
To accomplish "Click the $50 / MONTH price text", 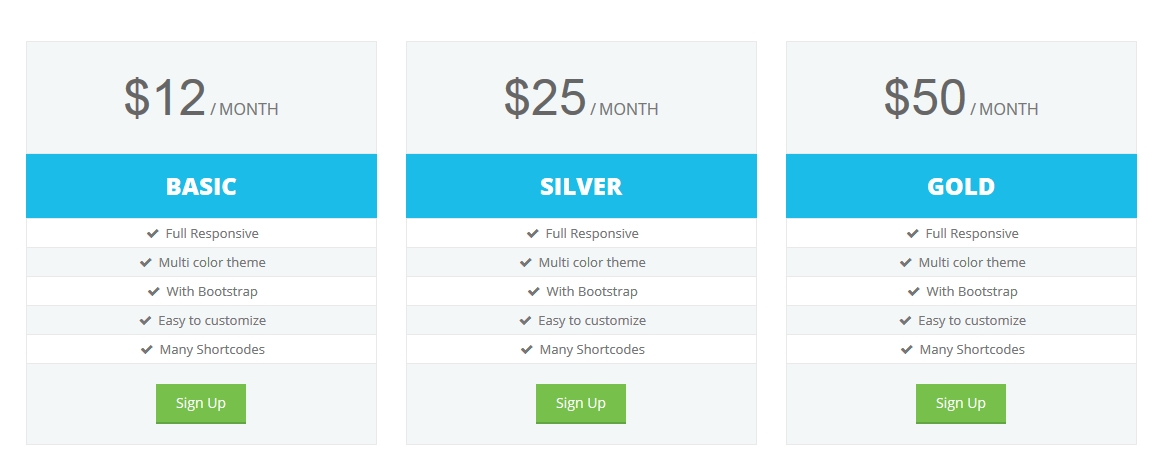I will click(961, 99).
